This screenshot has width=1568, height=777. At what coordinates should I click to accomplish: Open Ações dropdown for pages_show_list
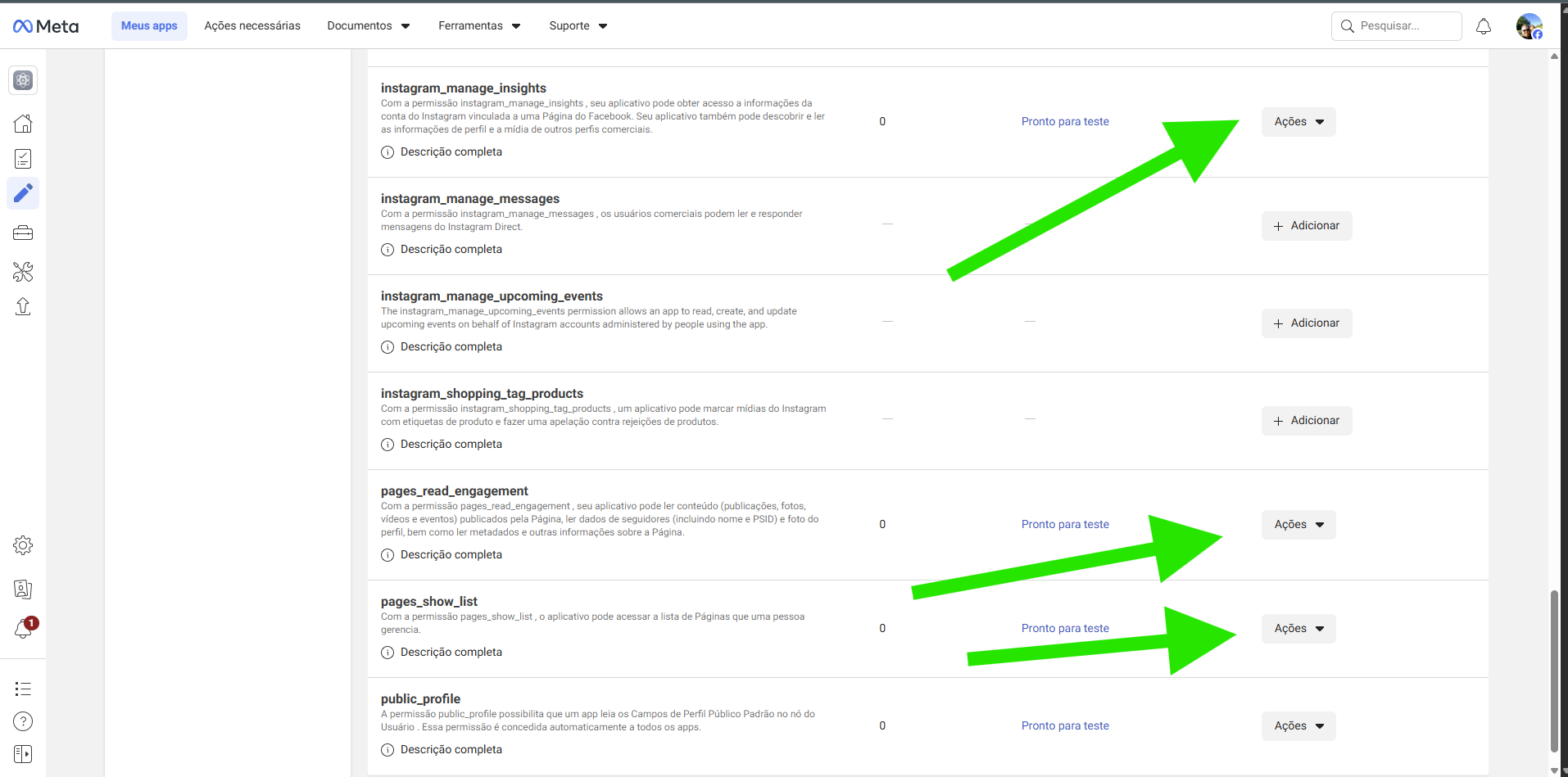coord(1298,629)
